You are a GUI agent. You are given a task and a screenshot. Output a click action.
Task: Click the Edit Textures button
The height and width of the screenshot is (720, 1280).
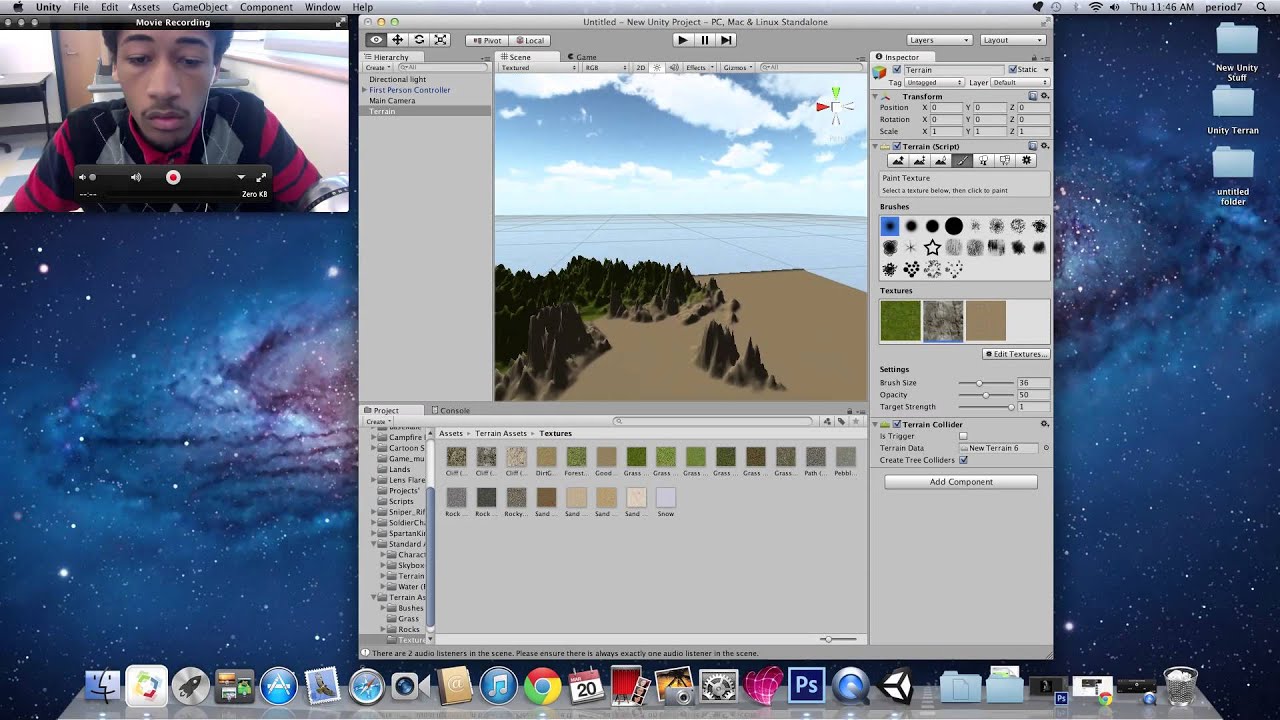click(1016, 354)
